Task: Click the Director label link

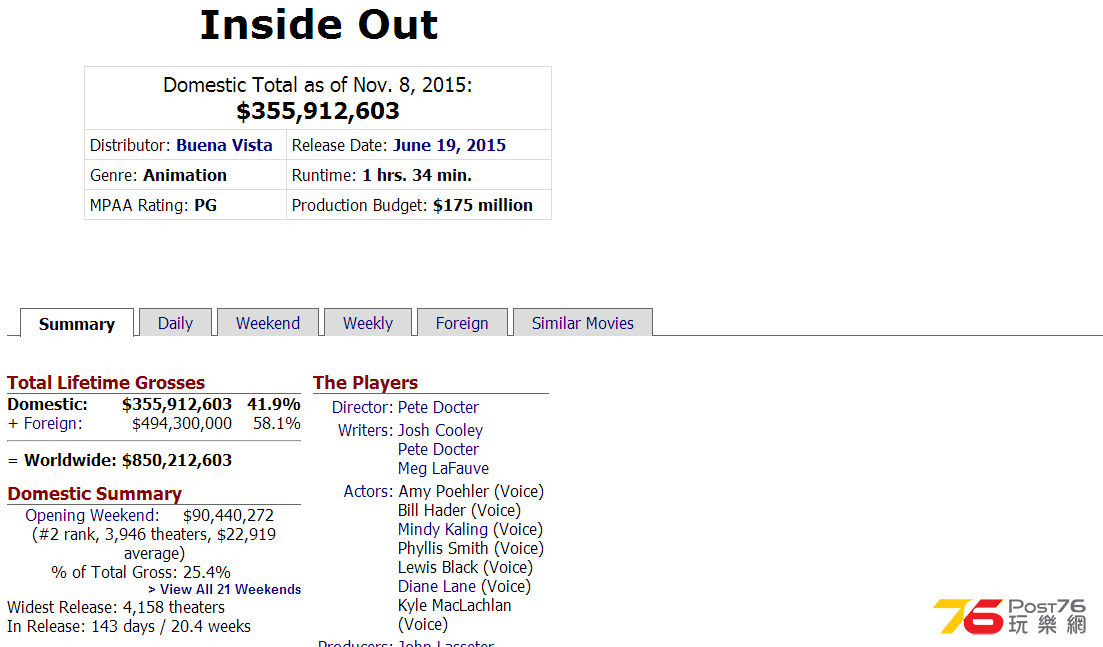Action: tap(360, 407)
